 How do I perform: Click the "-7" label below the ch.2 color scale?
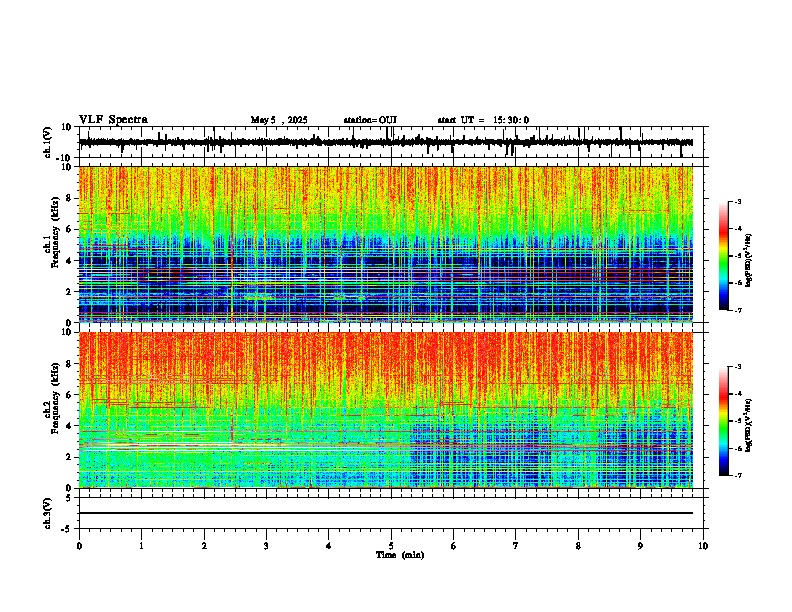click(737, 475)
